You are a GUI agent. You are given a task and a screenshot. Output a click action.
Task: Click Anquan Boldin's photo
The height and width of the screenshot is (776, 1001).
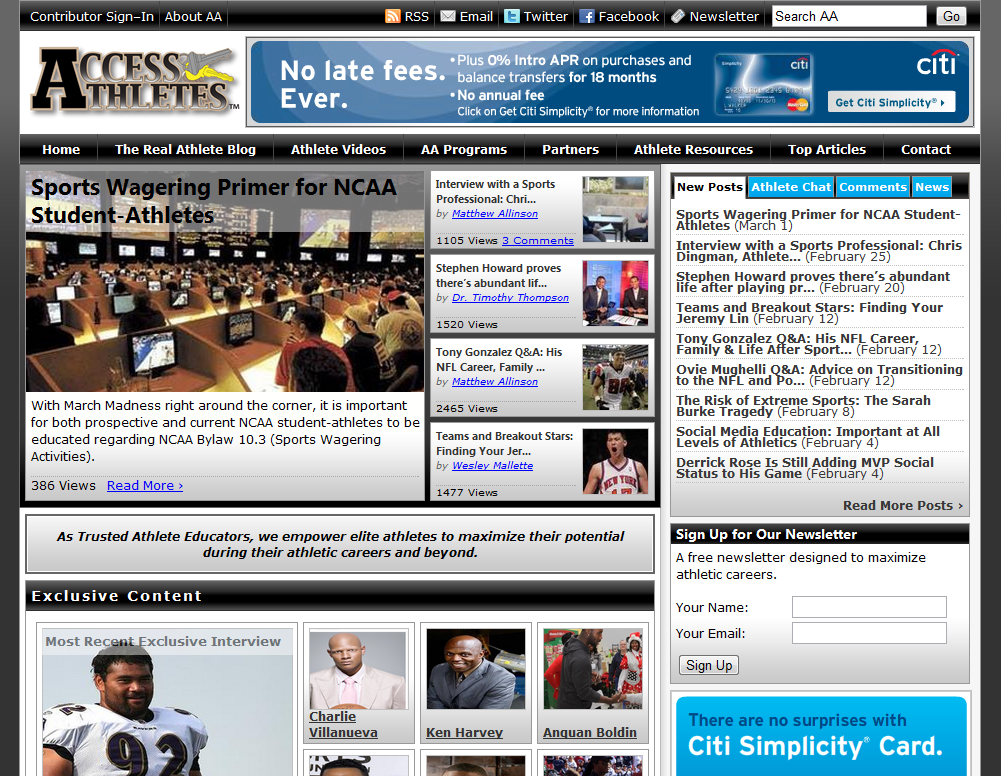click(593, 669)
